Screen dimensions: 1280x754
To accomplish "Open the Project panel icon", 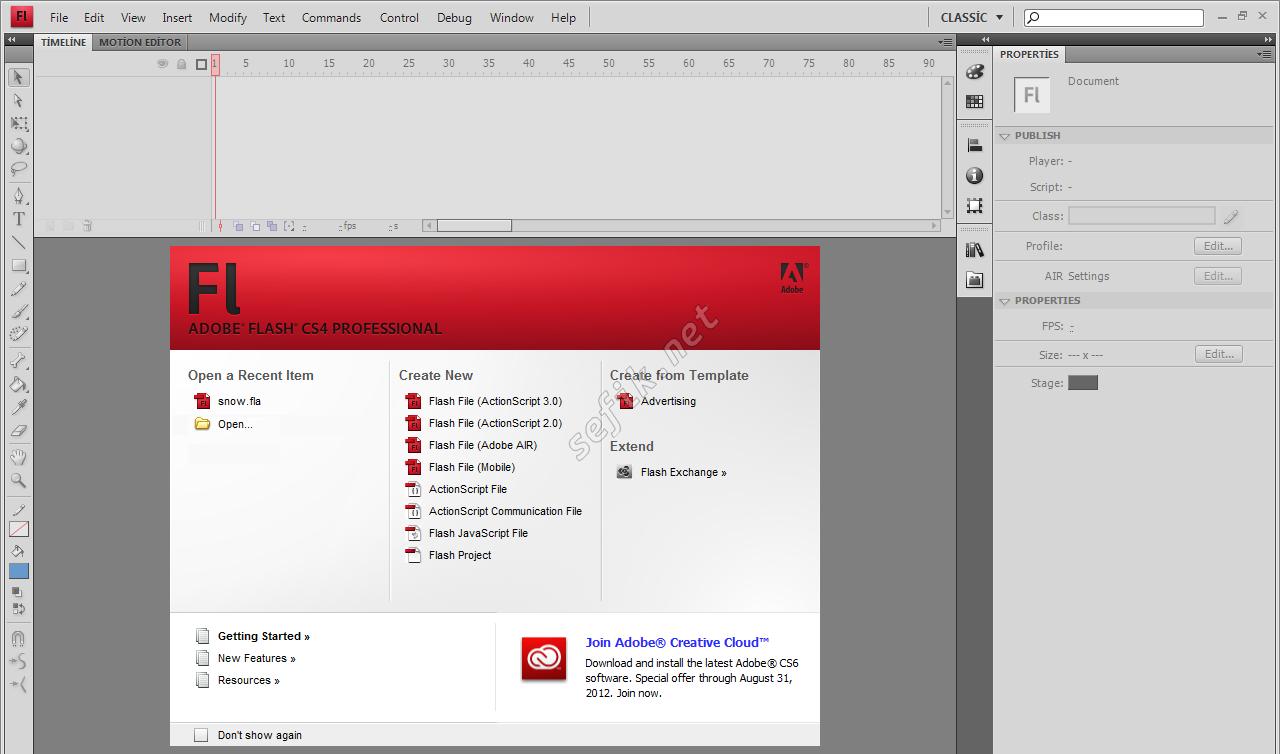I will 975,280.
